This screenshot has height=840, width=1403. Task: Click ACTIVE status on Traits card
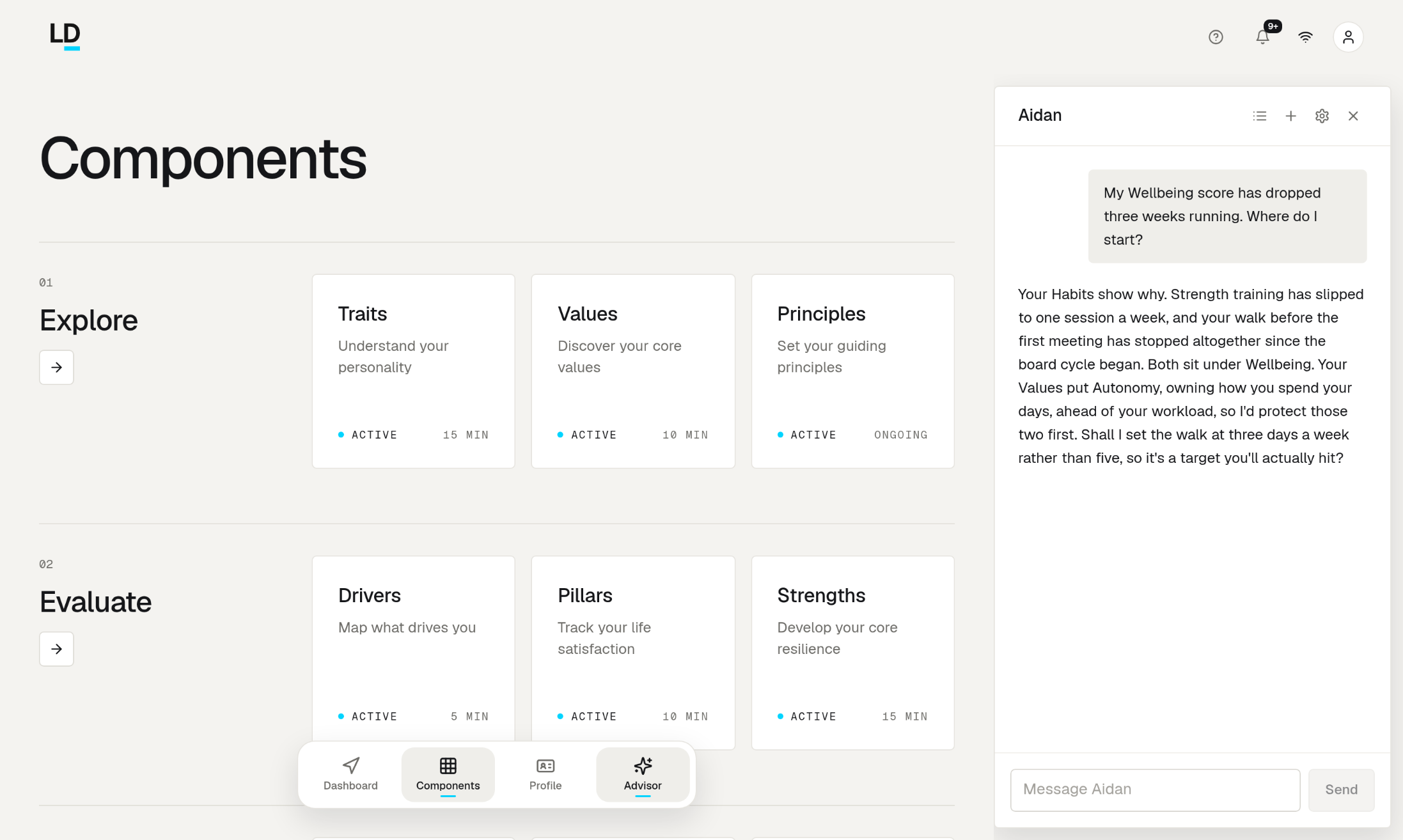pyautogui.click(x=368, y=435)
